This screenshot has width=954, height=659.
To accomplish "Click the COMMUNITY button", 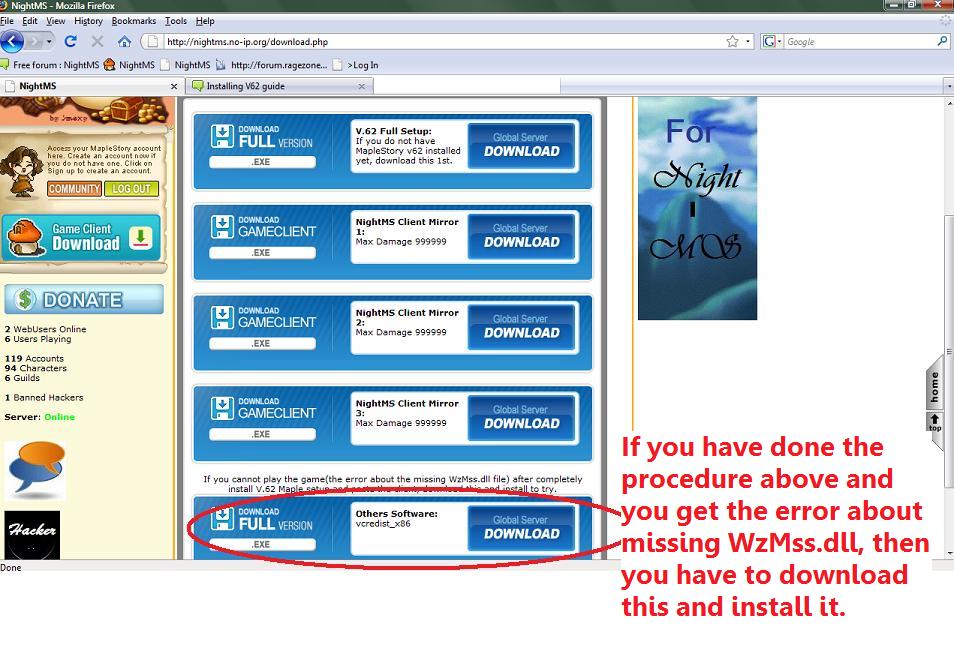I will 74,189.
